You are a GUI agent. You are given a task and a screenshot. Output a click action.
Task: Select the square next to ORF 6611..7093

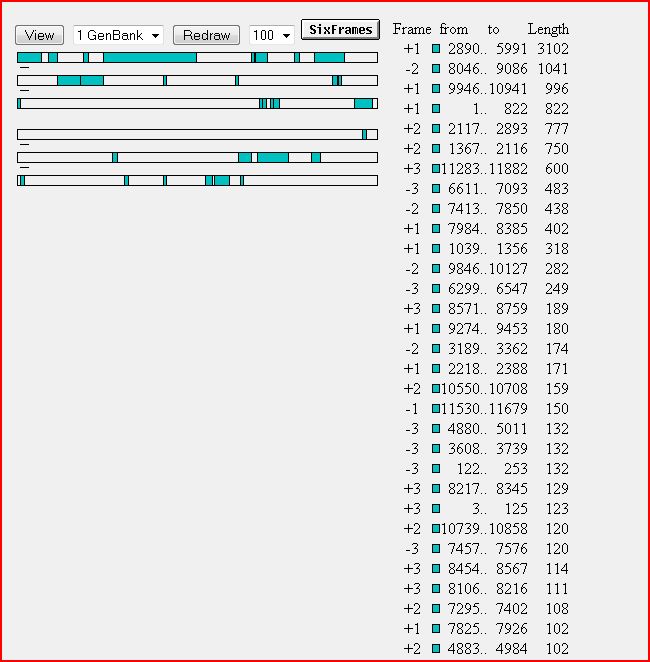point(436,189)
